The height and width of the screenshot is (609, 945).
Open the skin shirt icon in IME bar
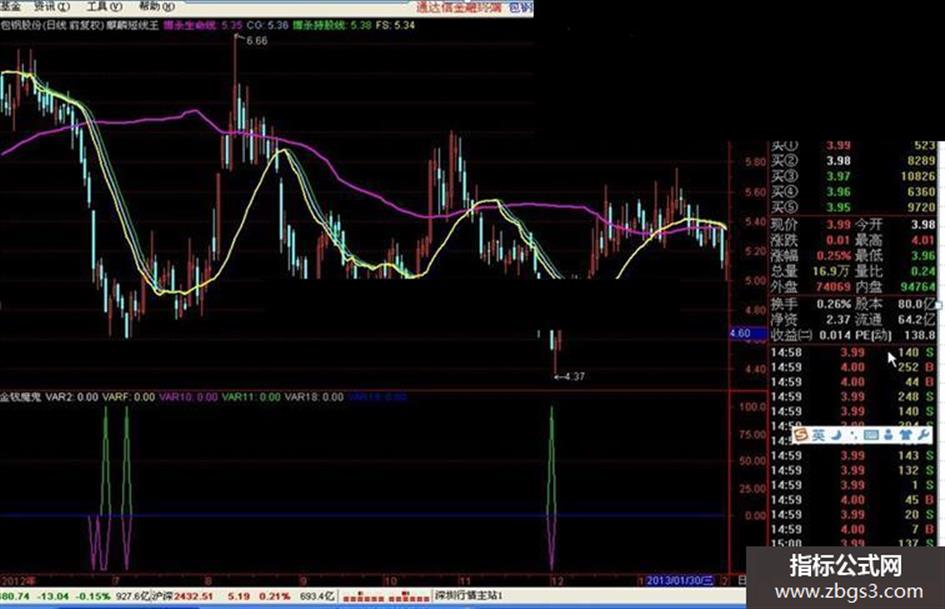pyautogui.click(x=905, y=435)
